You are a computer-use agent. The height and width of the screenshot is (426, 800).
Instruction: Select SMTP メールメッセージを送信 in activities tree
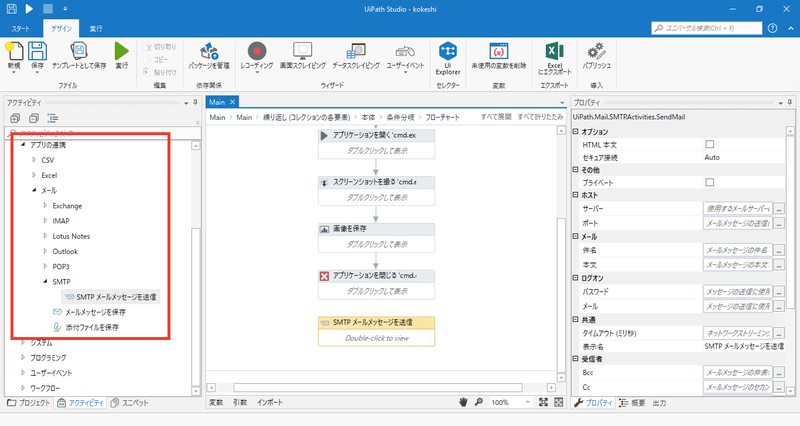111,296
